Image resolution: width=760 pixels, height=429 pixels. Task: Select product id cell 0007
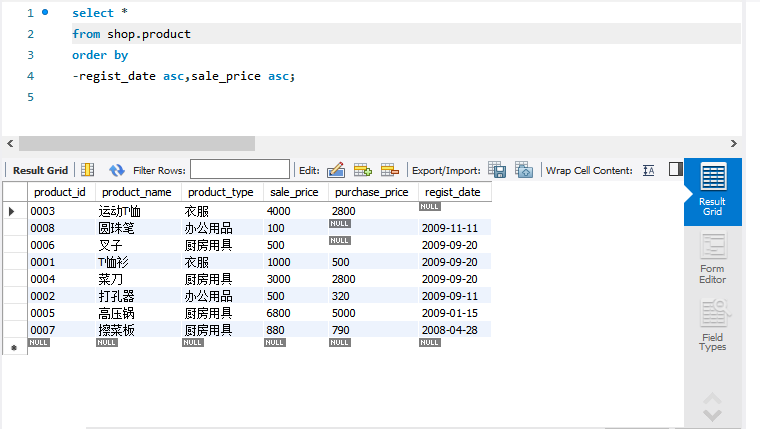click(62, 330)
